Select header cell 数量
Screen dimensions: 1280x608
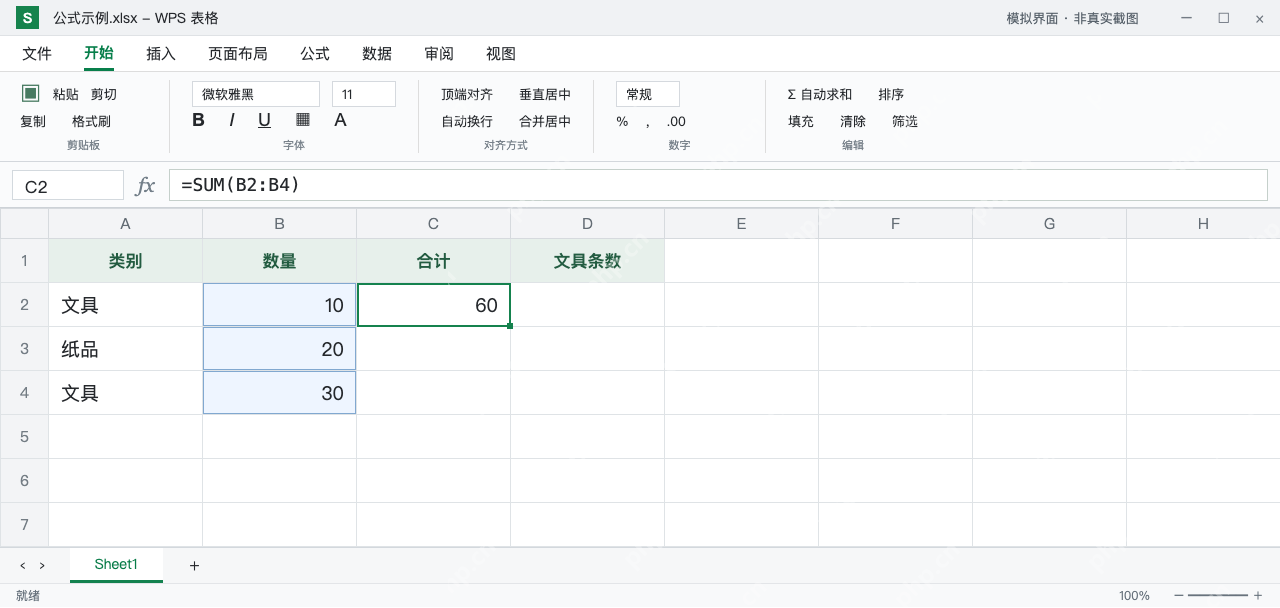coord(280,261)
